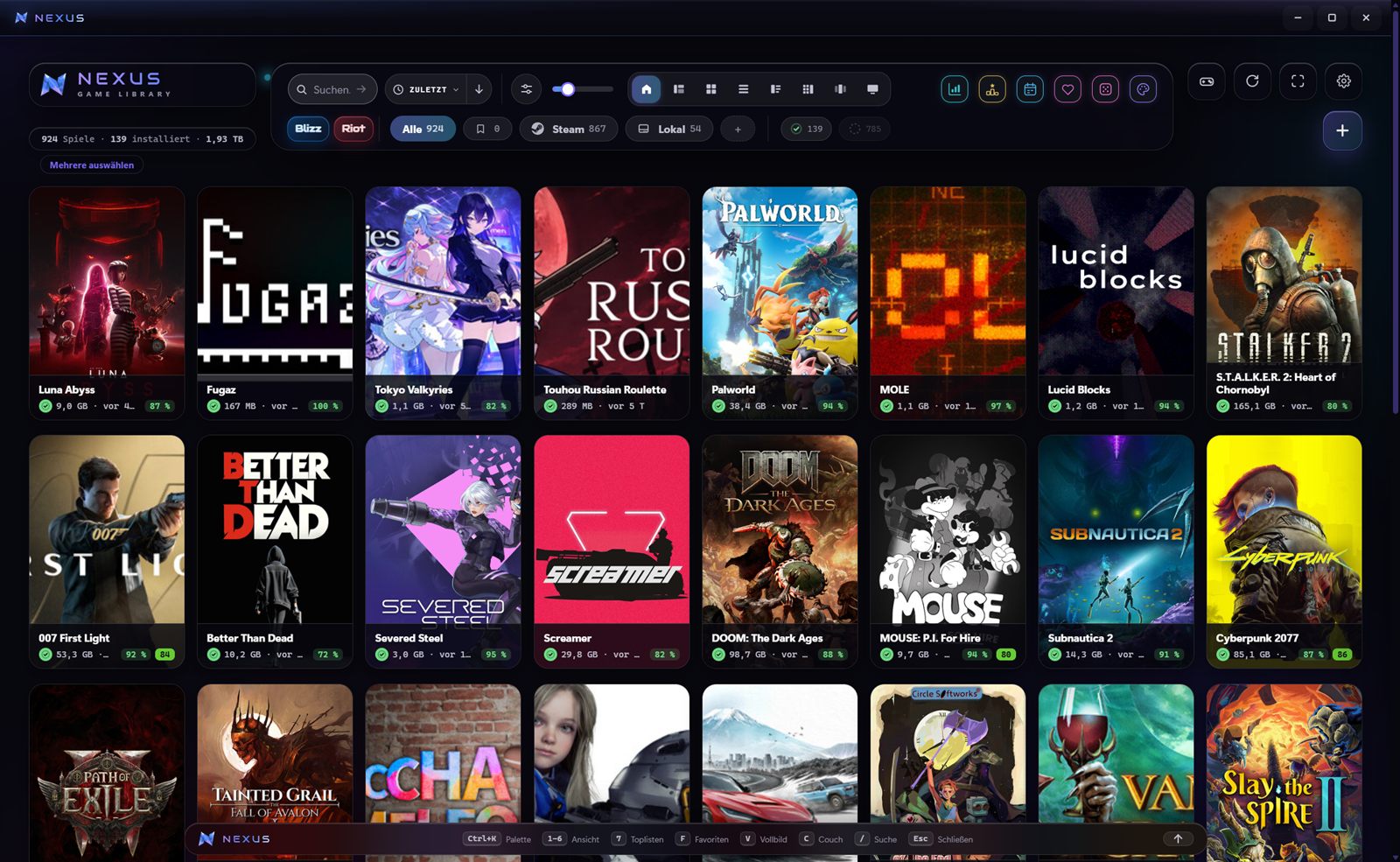
Task: Toggle the bookmarked games filter
Action: [x=487, y=129]
